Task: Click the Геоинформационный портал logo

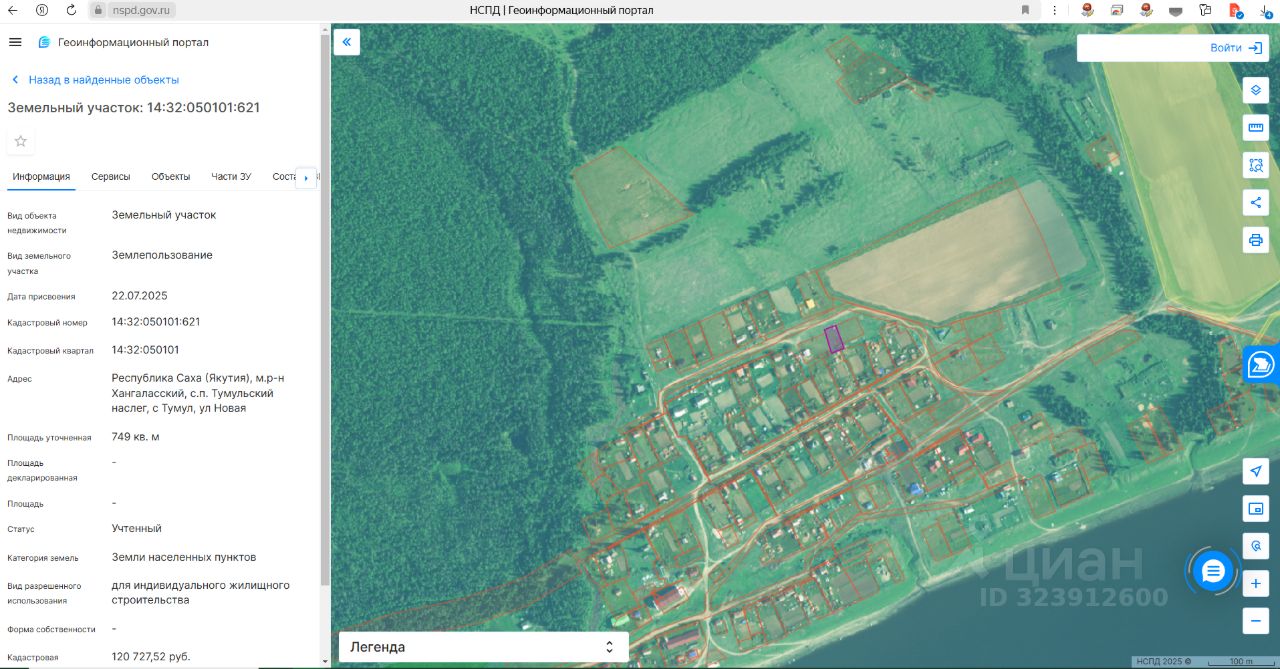Action: tap(123, 42)
